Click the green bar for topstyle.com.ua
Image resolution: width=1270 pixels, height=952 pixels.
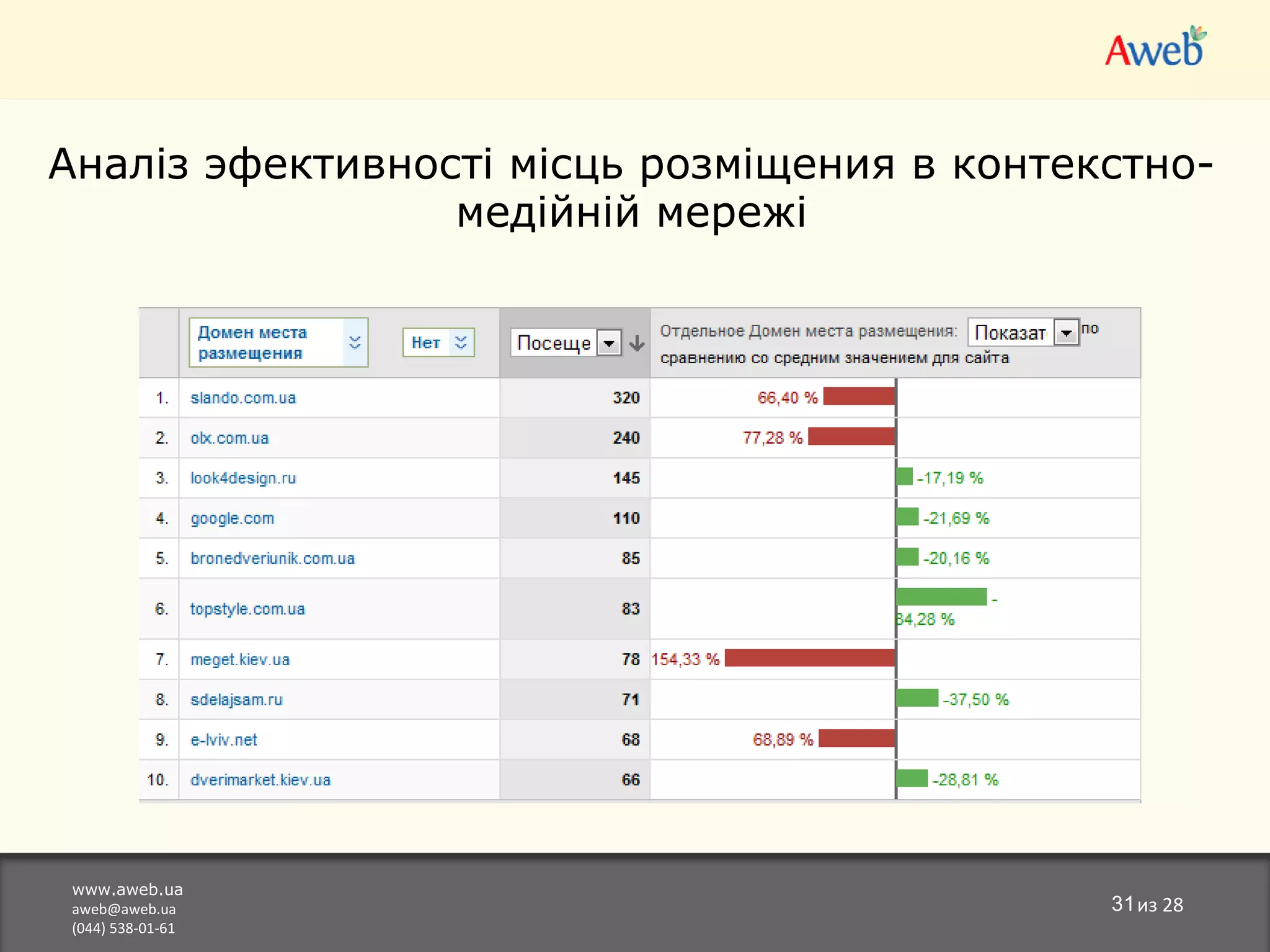[942, 597]
